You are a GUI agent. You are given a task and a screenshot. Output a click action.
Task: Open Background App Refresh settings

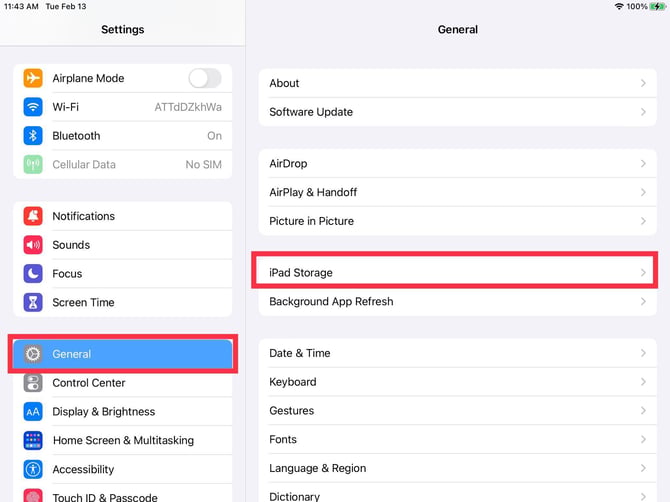coord(458,302)
